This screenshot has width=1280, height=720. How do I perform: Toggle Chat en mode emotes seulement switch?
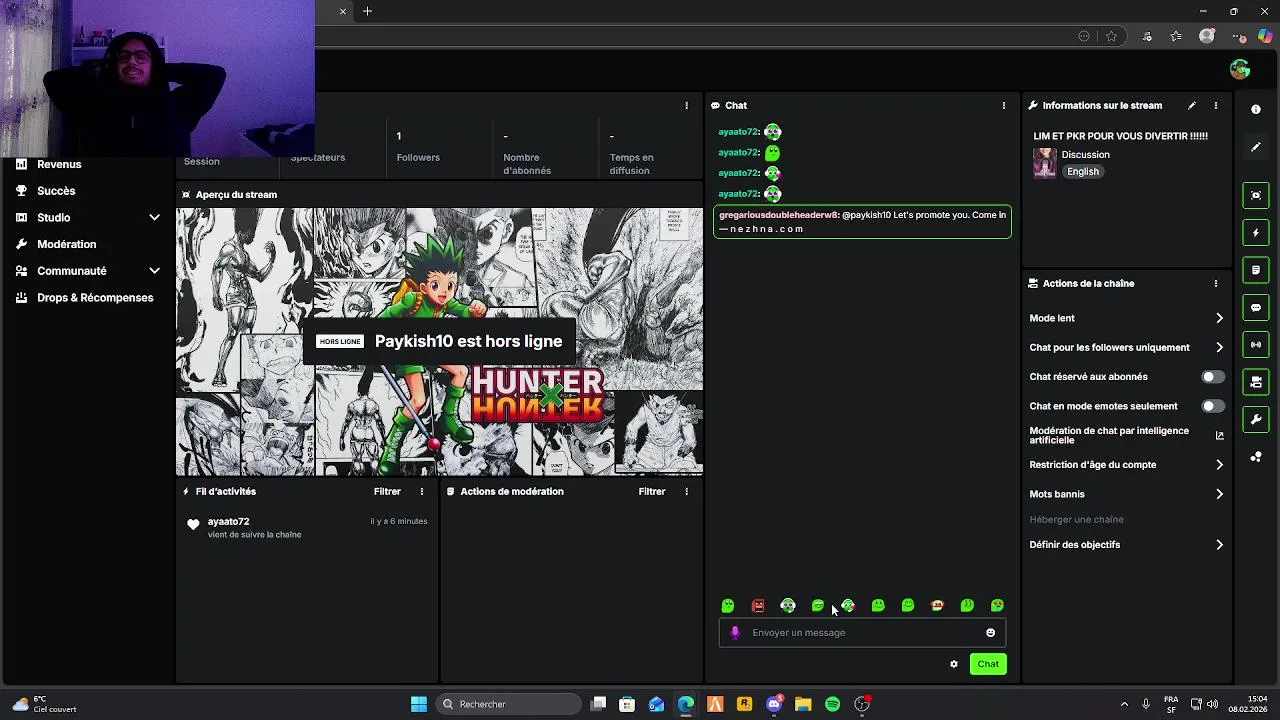(1212, 406)
